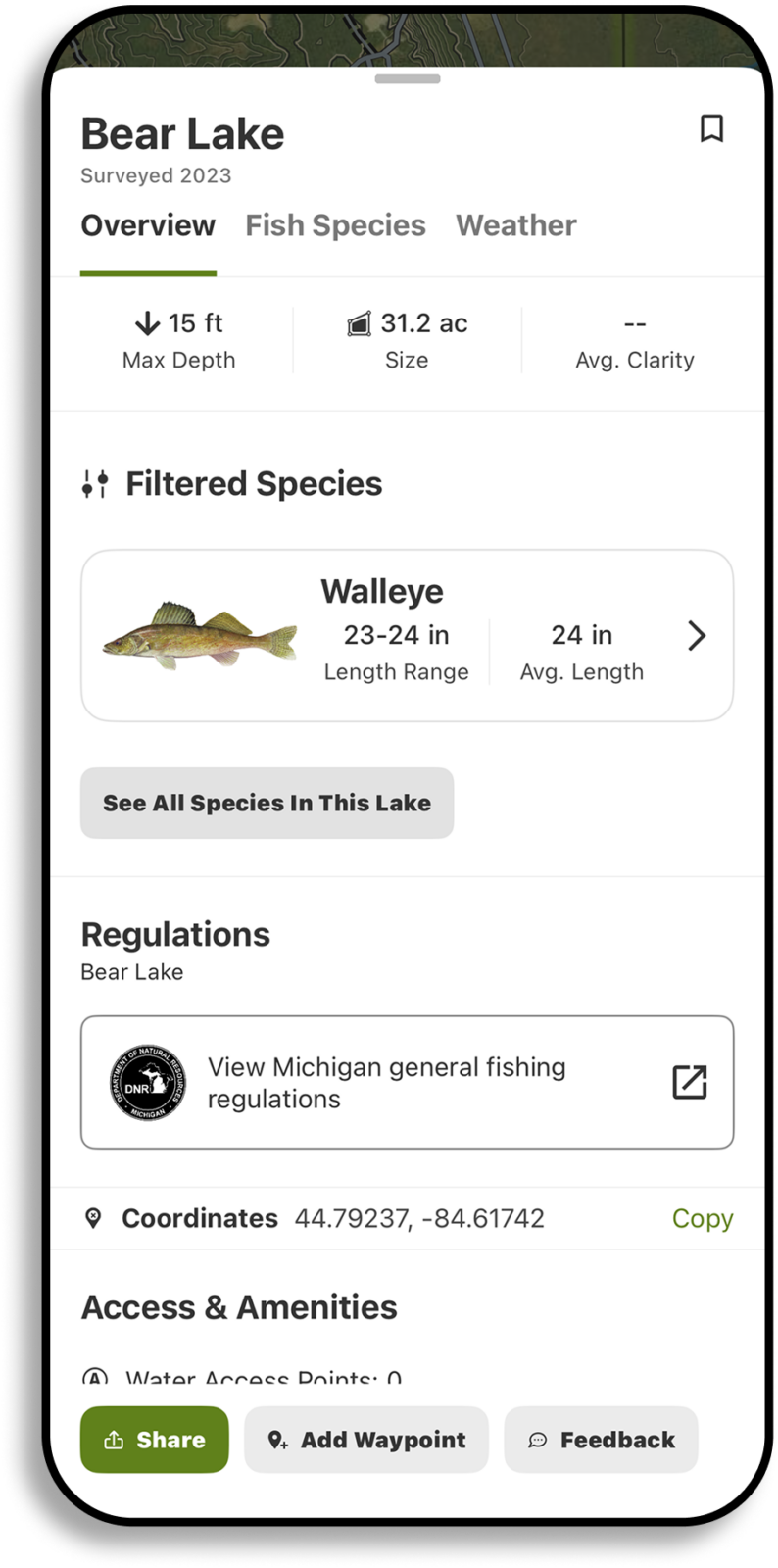Image resolution: width=778 pixels, height=1568 pixels.
Task: Select the Overview tab
Action: tap(148, 225)
